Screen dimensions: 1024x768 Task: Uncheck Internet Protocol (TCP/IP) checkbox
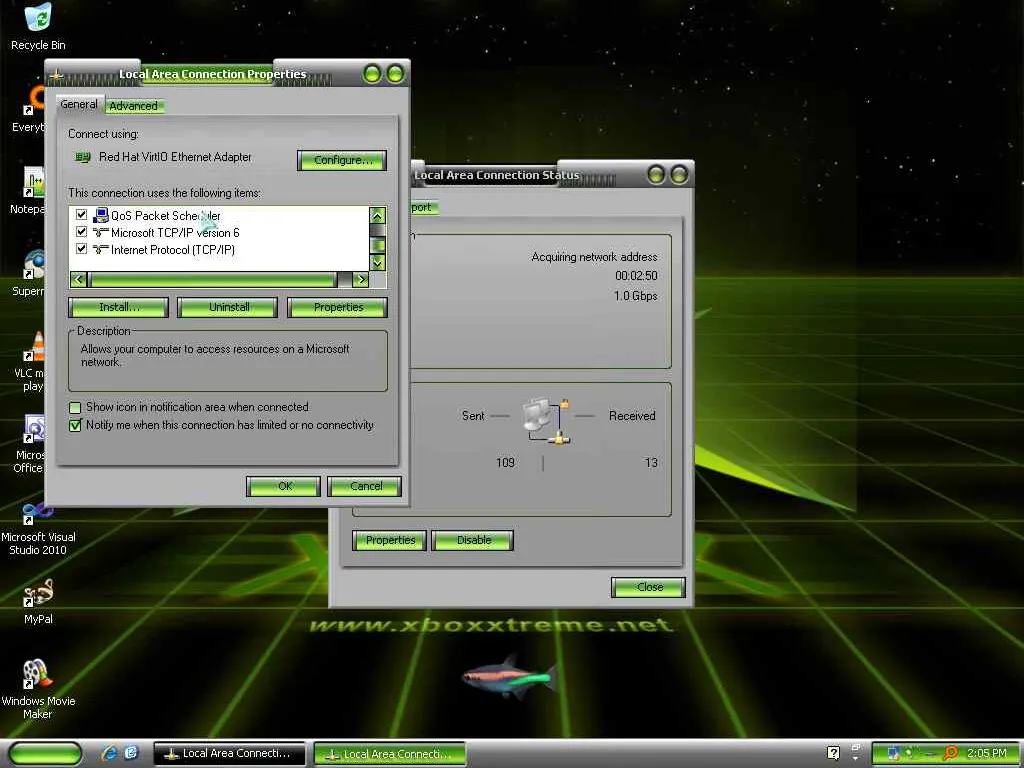82,248
